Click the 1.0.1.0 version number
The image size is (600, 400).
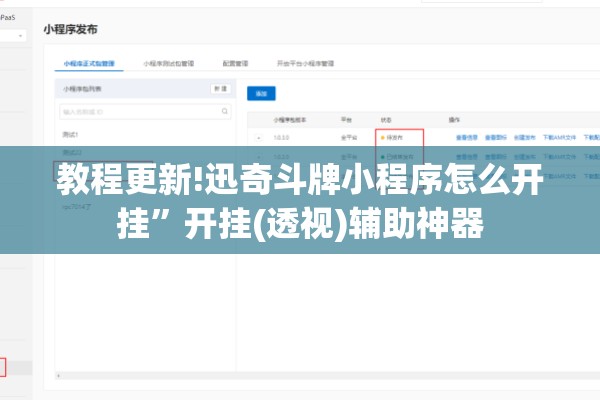(281, 137)
